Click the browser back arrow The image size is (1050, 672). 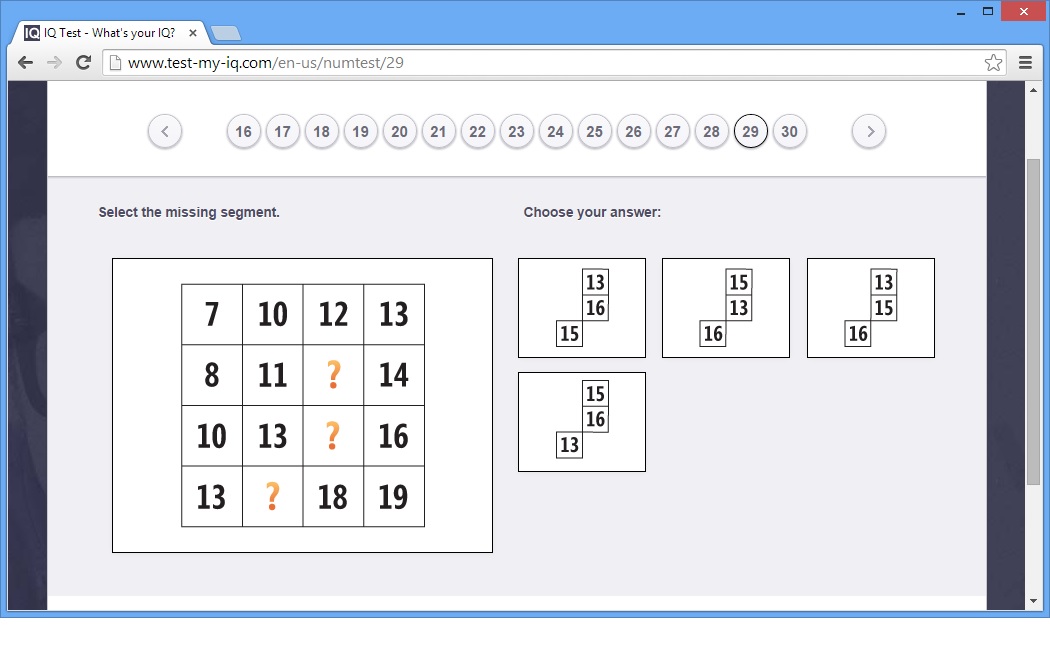(25, 63)
